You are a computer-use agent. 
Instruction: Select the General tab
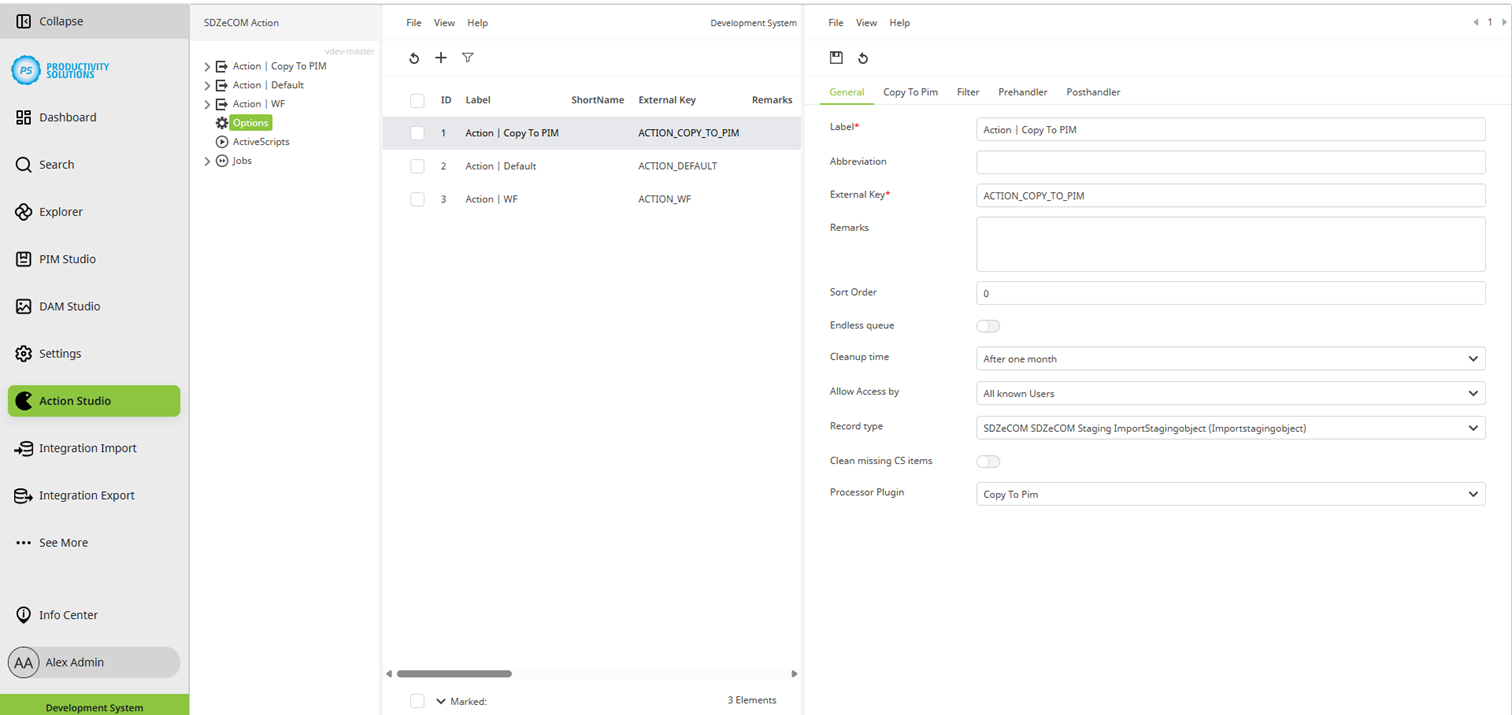(x=847, y=92)
